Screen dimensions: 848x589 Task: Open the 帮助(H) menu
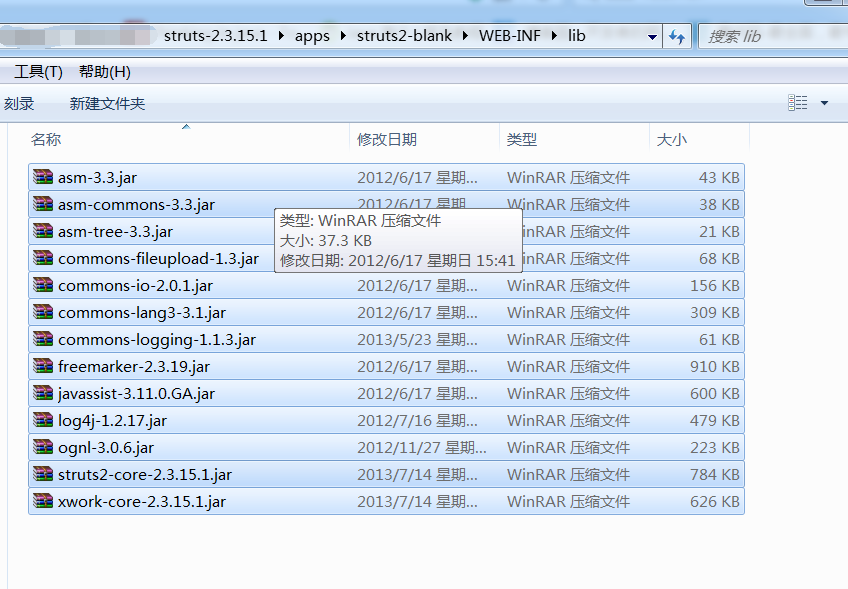105,71
